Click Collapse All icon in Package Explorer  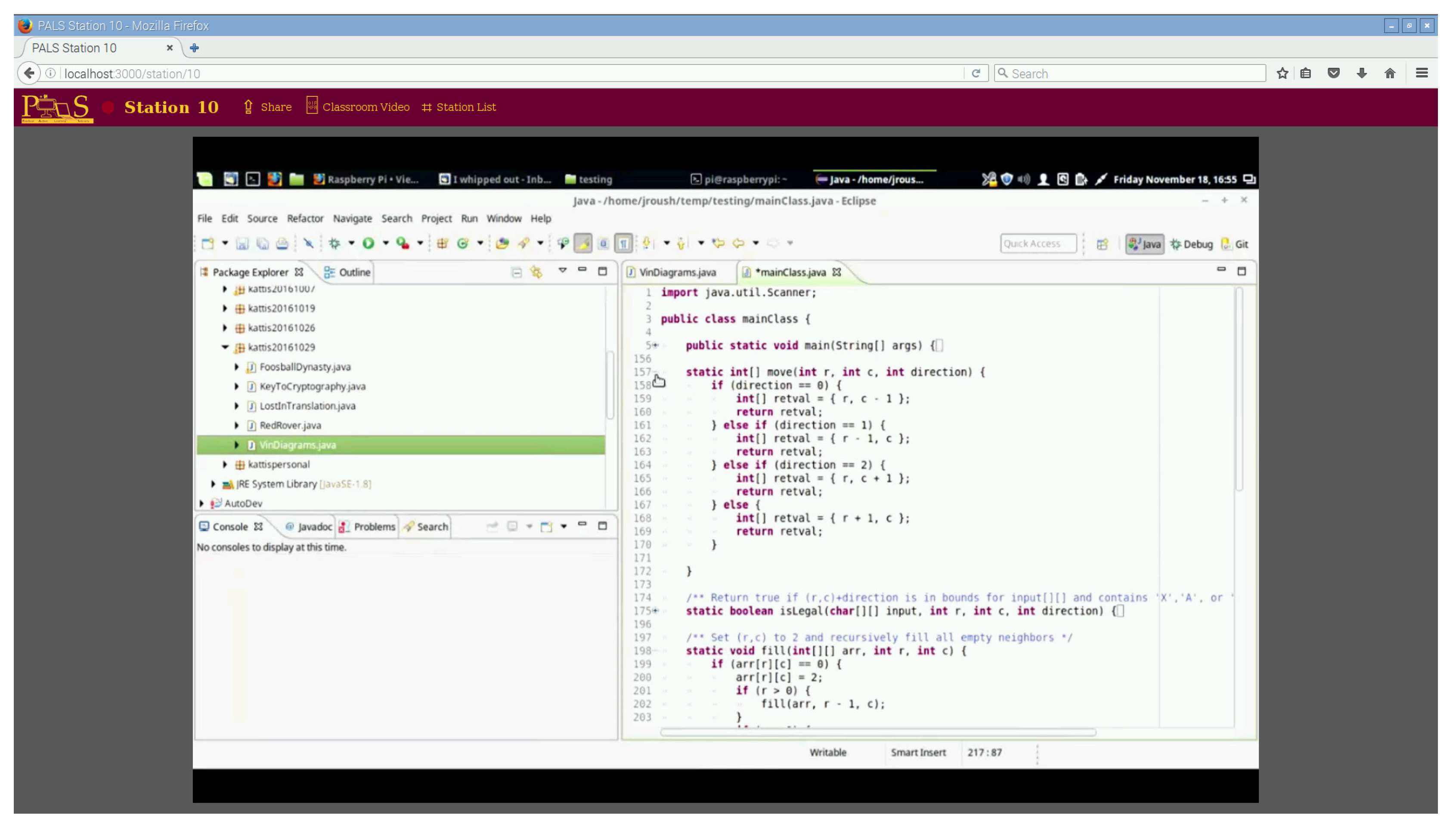pyautogui.click(x=516, y=273)
